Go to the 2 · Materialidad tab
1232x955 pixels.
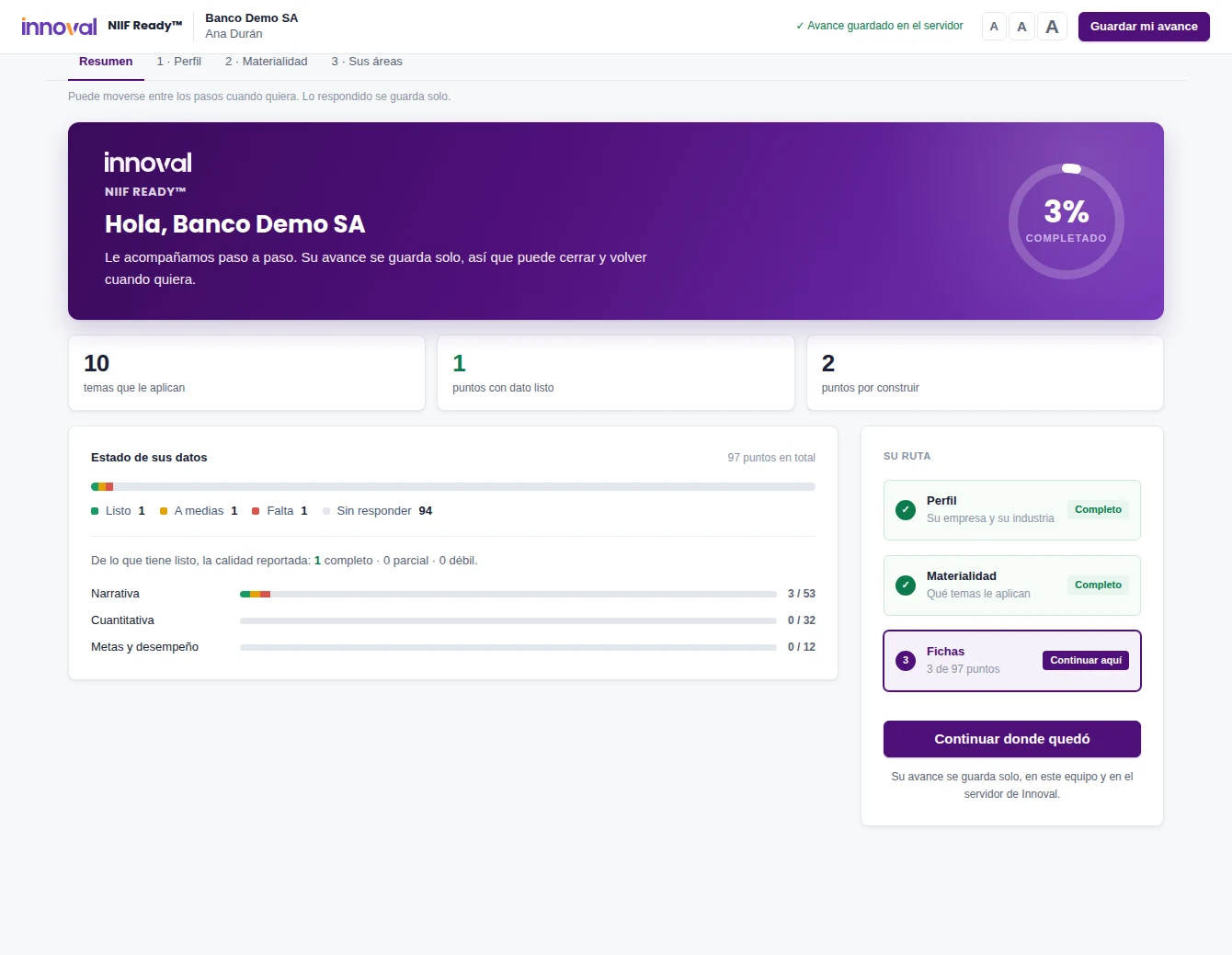(x=267, y=62)
